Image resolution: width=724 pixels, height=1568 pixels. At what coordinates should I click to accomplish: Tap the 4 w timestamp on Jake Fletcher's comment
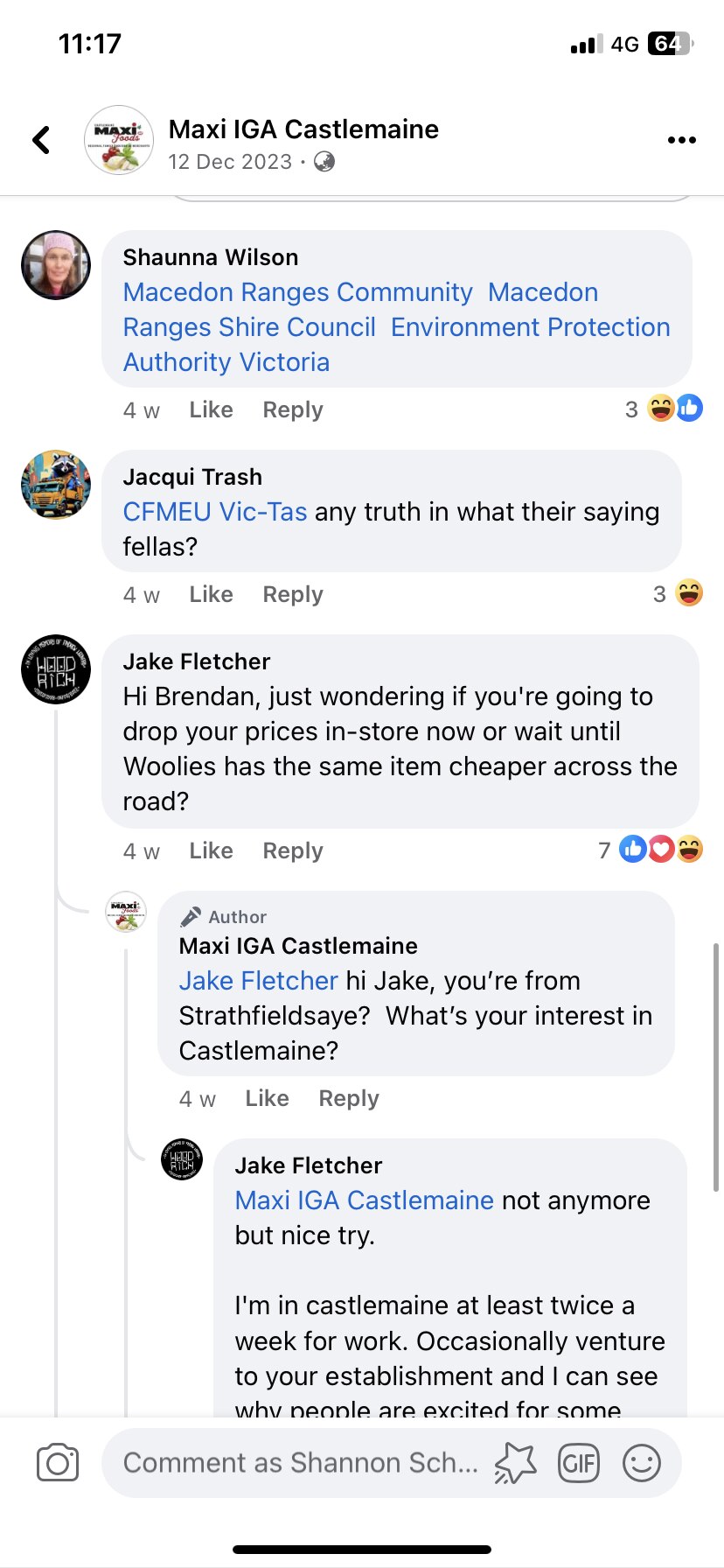tap(142, 850)
